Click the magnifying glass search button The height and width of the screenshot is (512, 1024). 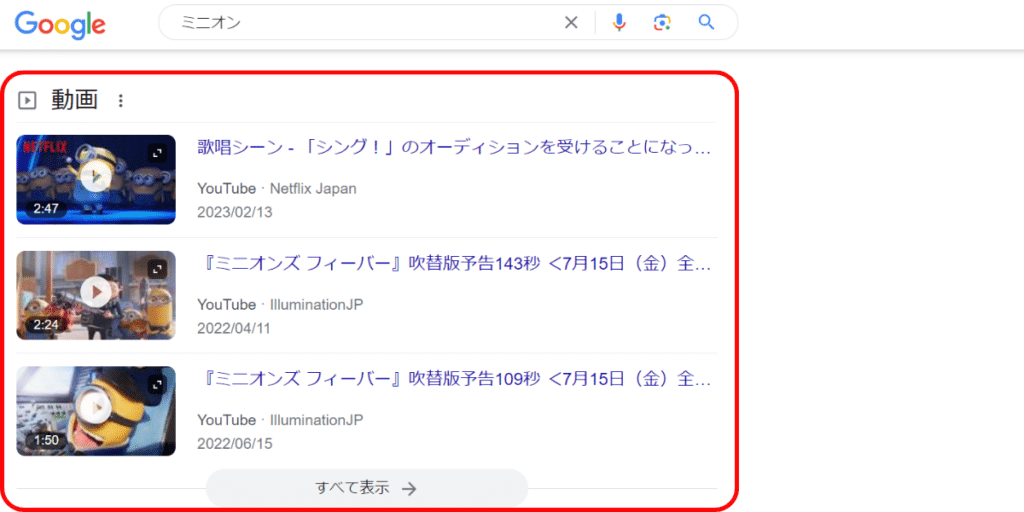tap(706, 23)
